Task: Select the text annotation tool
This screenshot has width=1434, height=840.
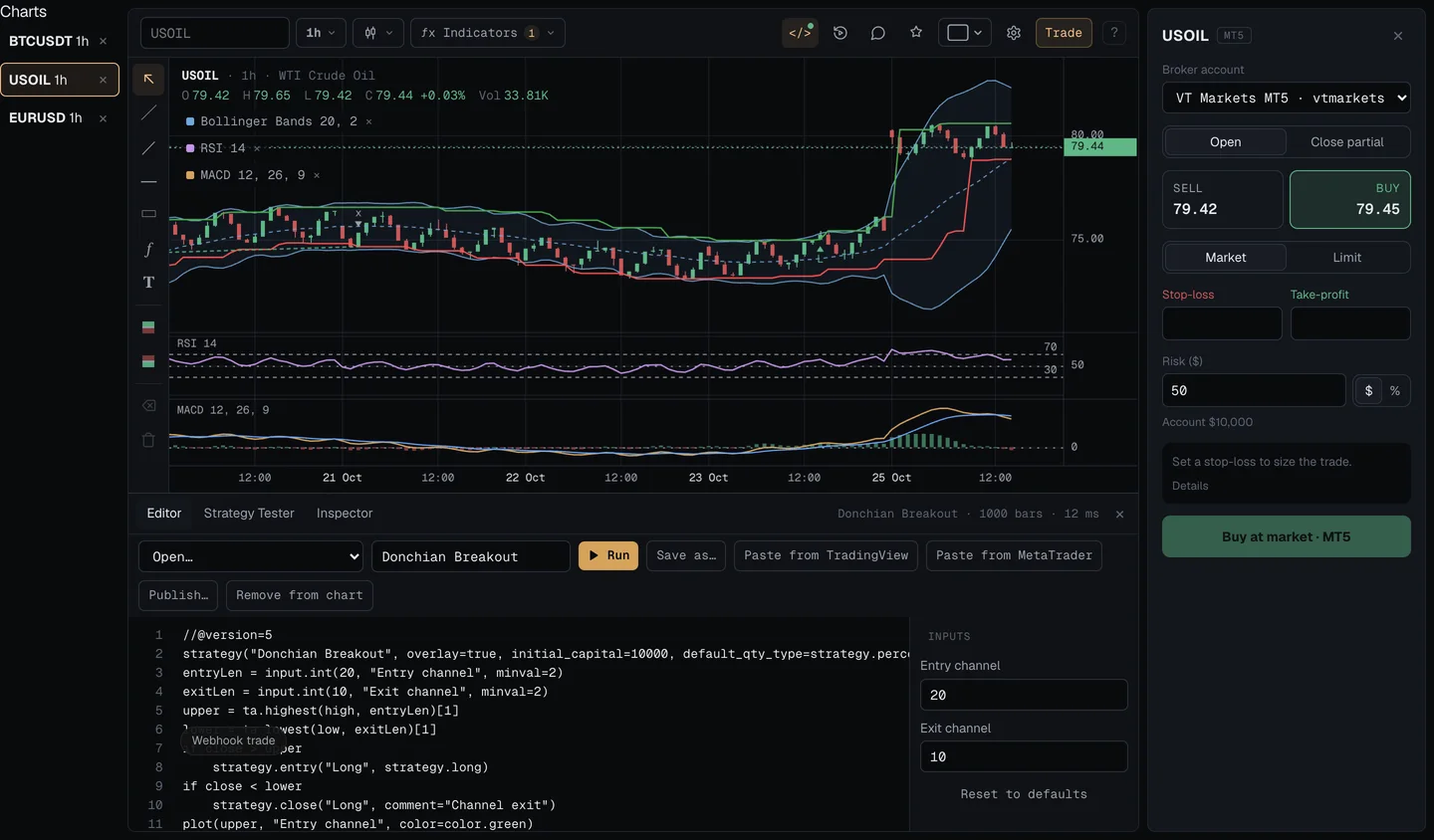Action: [148, 283]
